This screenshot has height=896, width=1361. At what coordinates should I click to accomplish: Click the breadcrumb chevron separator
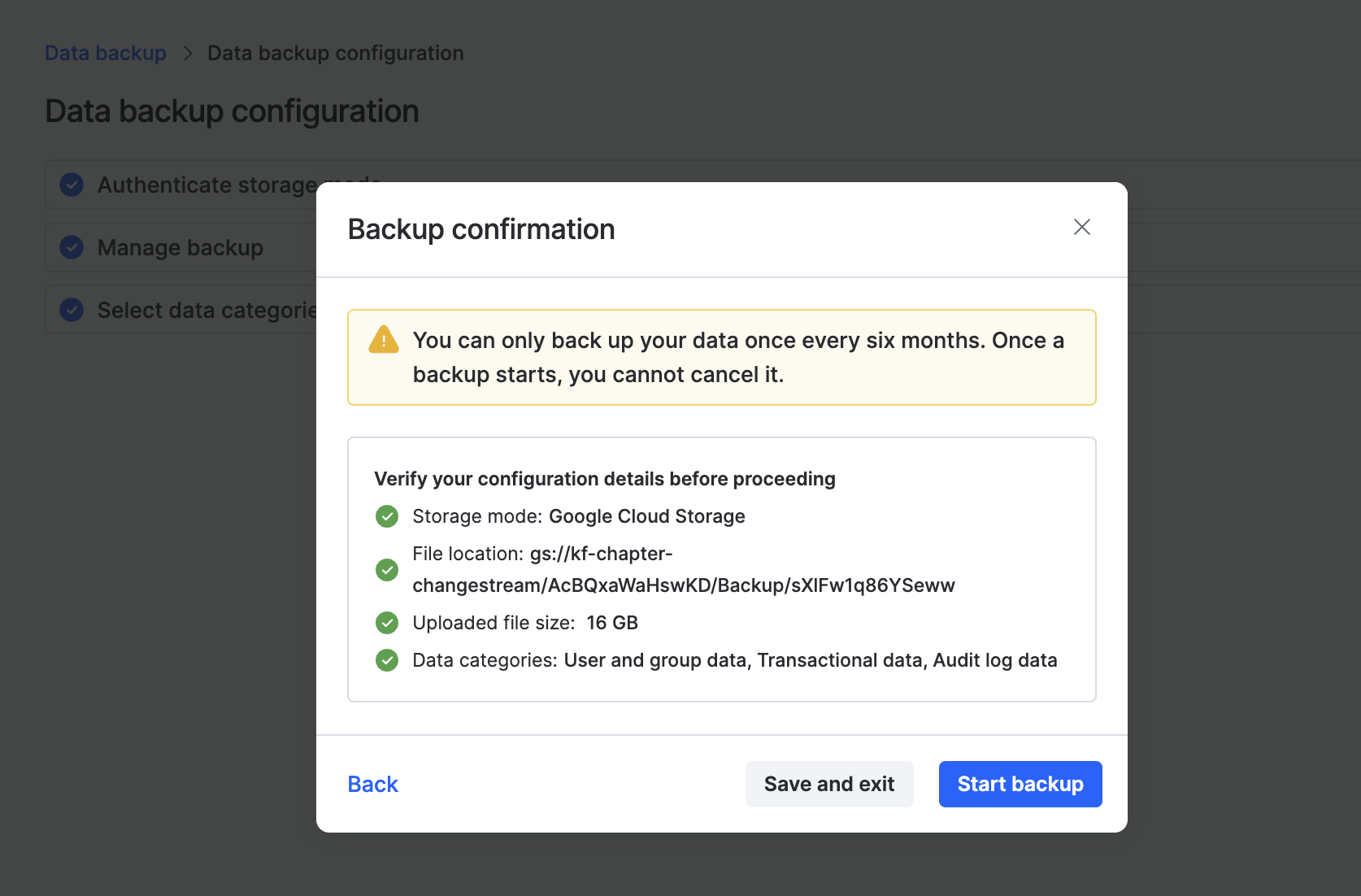(x=188, y=53)
